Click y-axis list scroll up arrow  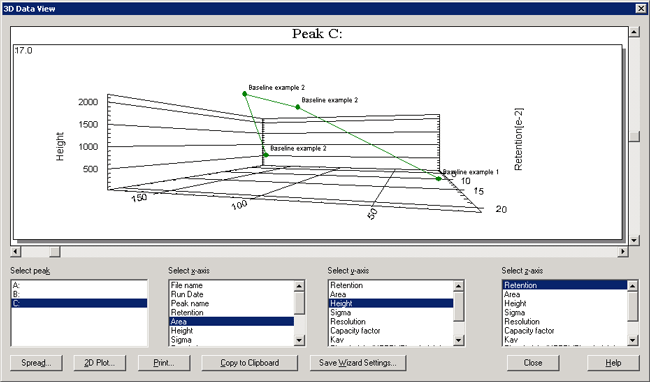point(458,285)
